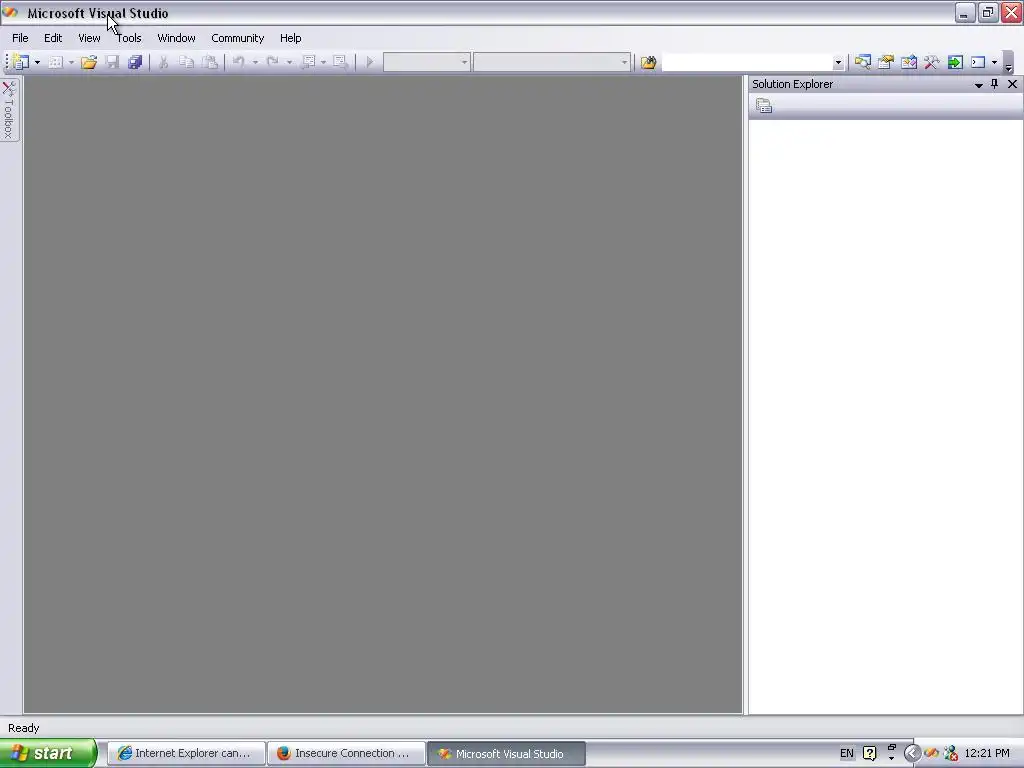Viewport: 1024px width, 768px height.
Task: Expand the Add New Item dropdown arrow
Action: click(x=71, y=63)
